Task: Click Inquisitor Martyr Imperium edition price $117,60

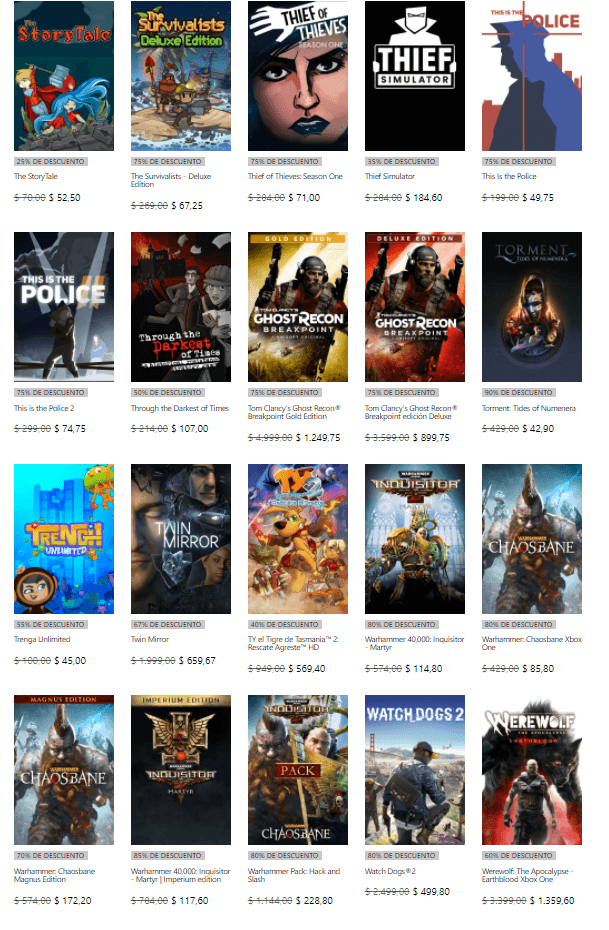Action: click(x=189, y=901)
